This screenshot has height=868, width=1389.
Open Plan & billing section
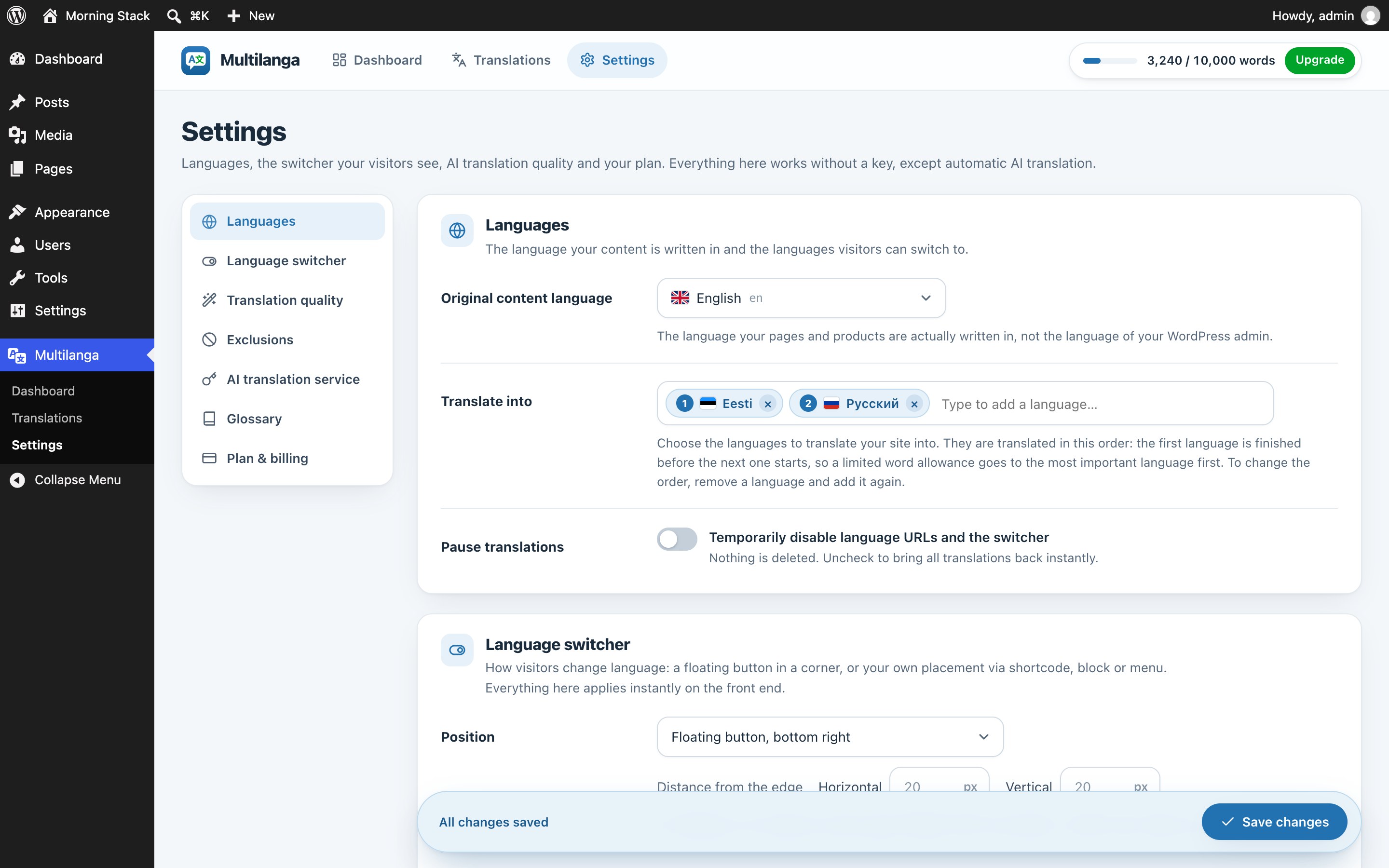pos(287,458)
